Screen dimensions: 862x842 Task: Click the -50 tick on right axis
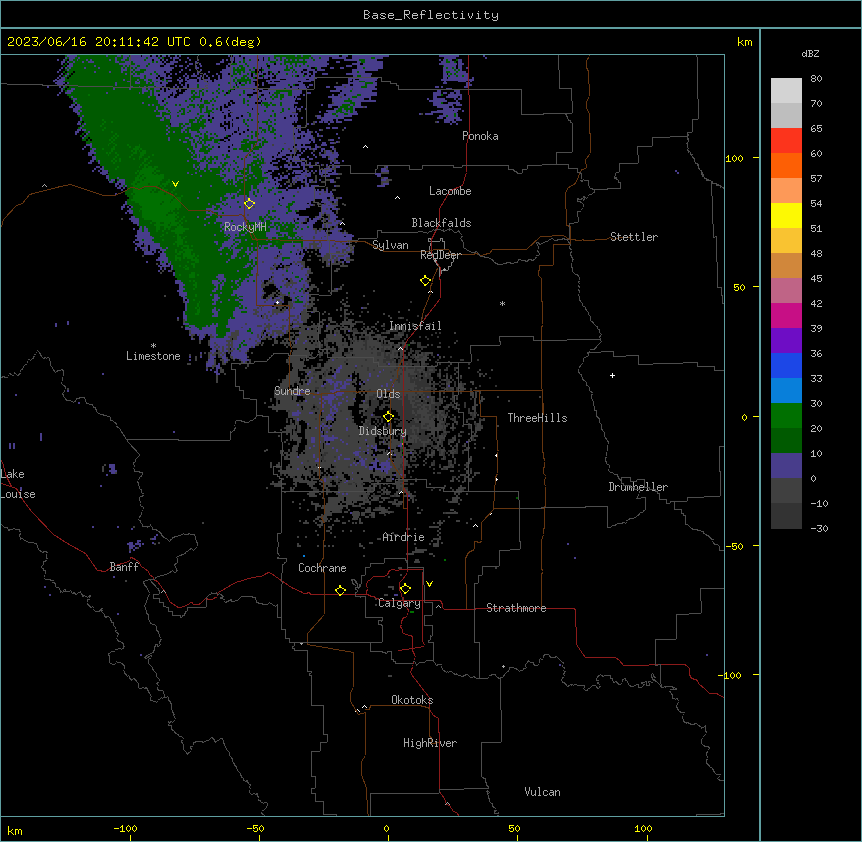tap(734, 546)
